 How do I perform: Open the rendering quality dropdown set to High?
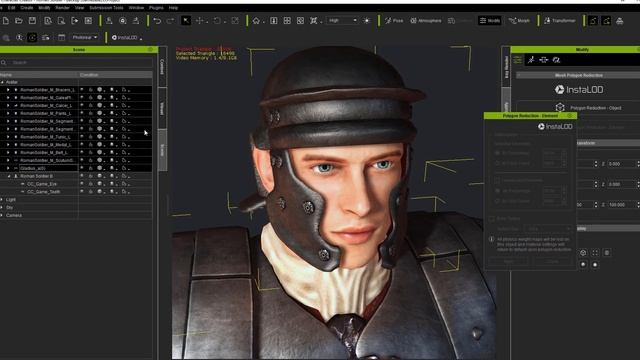pos(342,20)
